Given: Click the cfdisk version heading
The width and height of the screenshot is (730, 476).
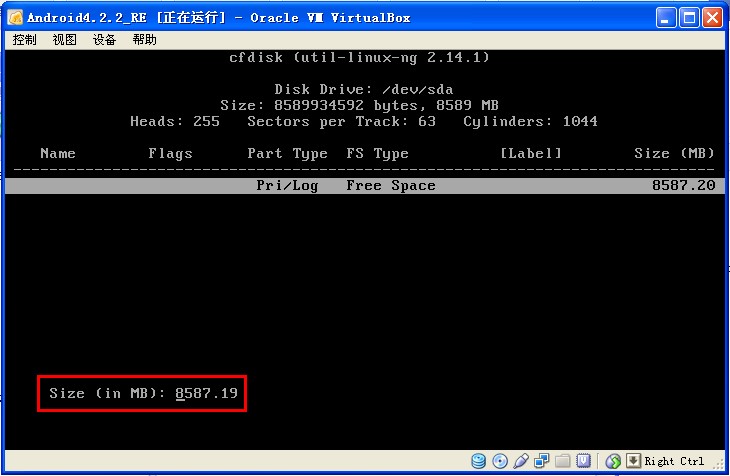Looking at the screenshot, I should pyautogui.click(x=359, y=58).
